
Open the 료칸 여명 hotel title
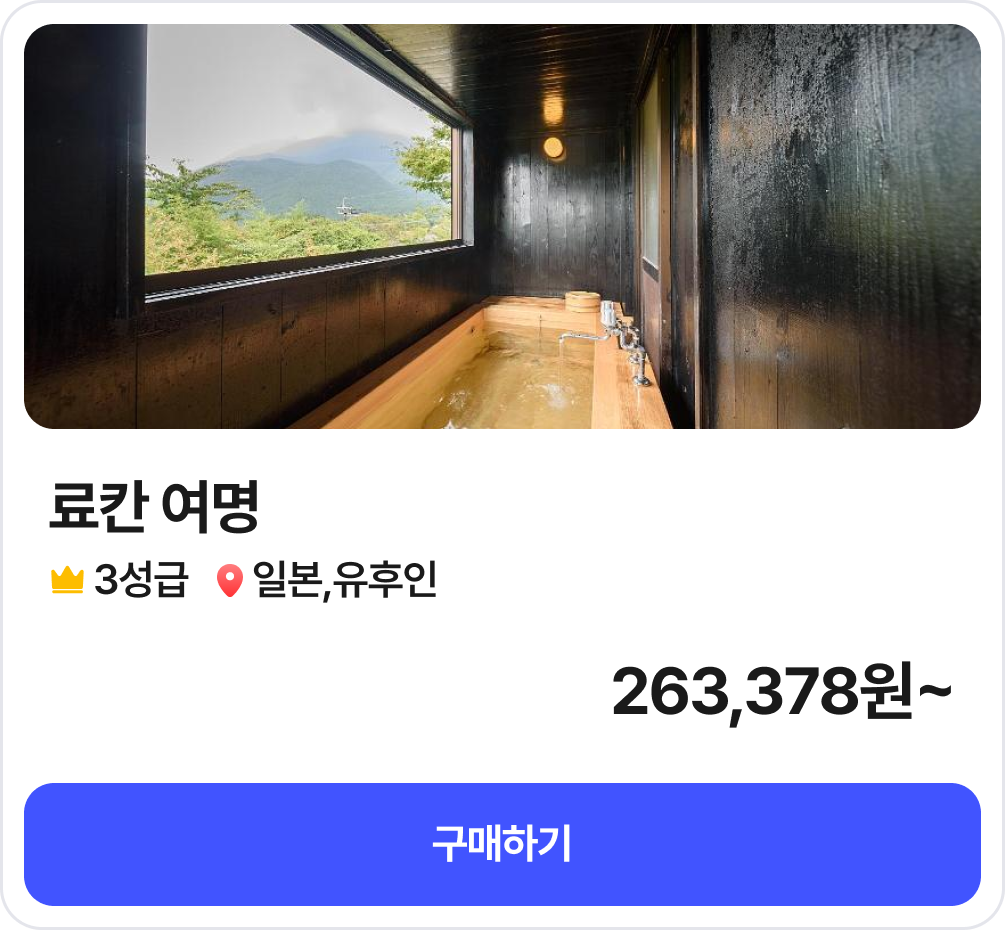click(154, 507)
